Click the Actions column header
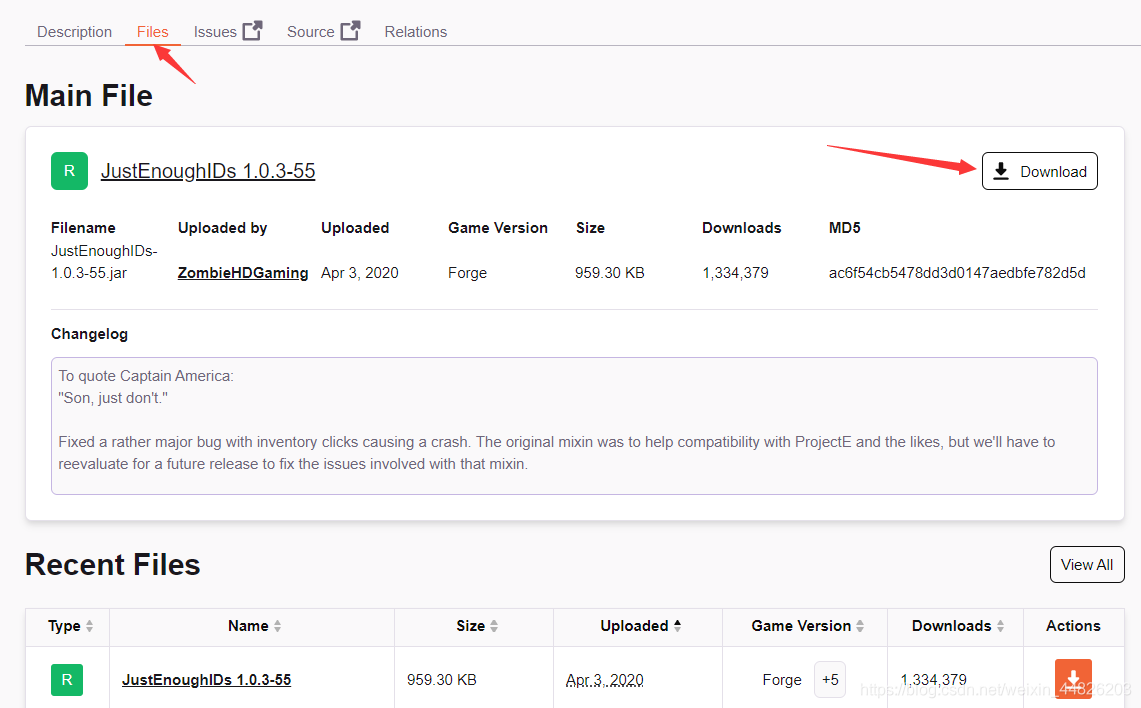 (1073, 626)
